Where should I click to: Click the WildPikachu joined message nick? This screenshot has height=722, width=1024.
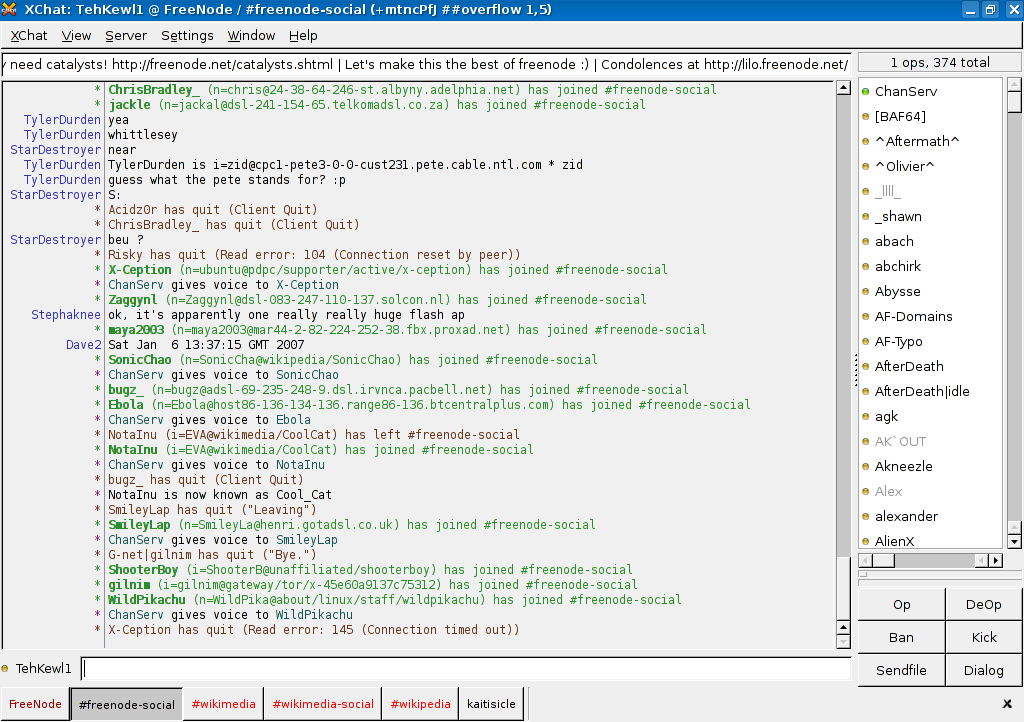147,599
